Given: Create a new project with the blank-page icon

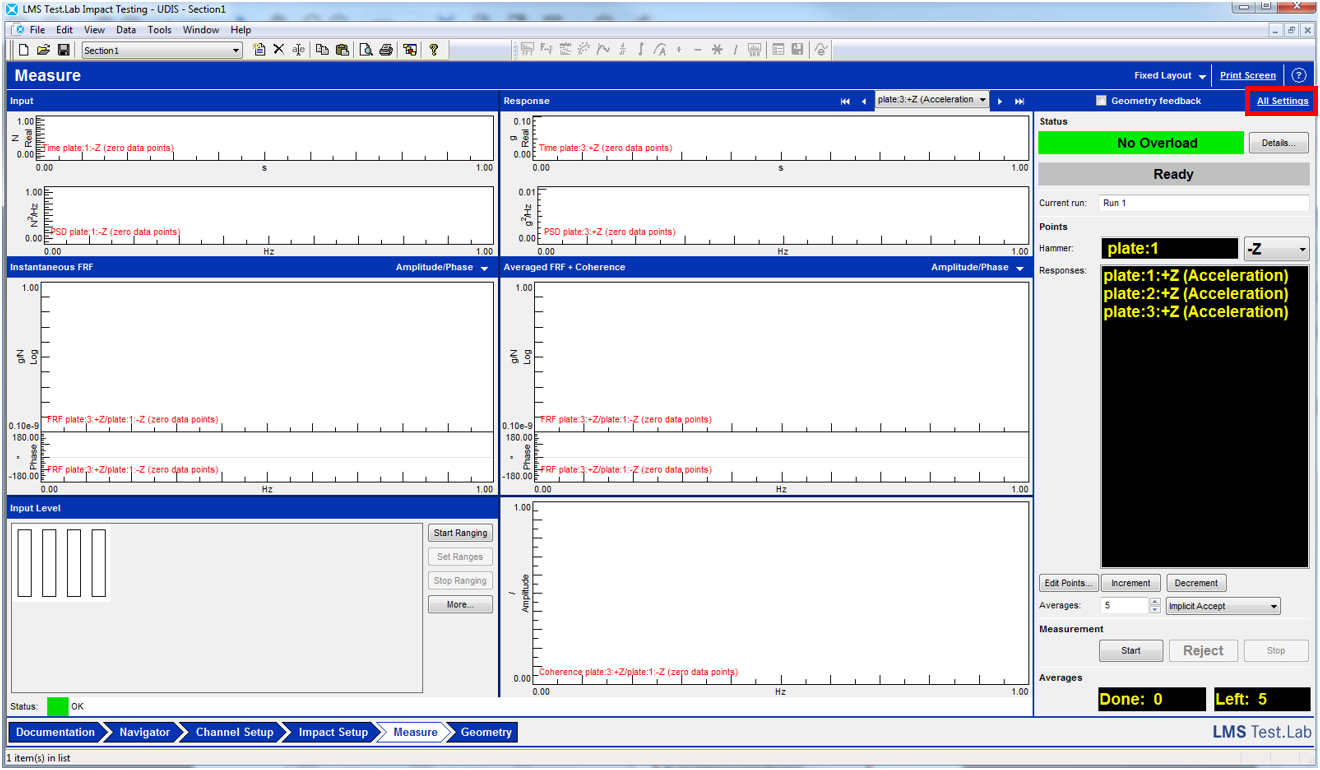Looking at the screenshot, I should [24, 50].
